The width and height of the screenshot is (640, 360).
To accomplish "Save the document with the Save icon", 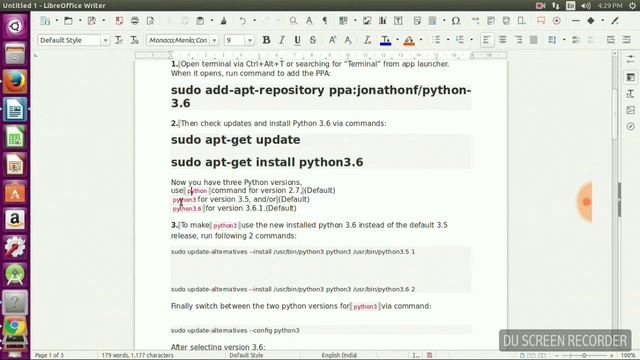I will (x=91, y=21).
